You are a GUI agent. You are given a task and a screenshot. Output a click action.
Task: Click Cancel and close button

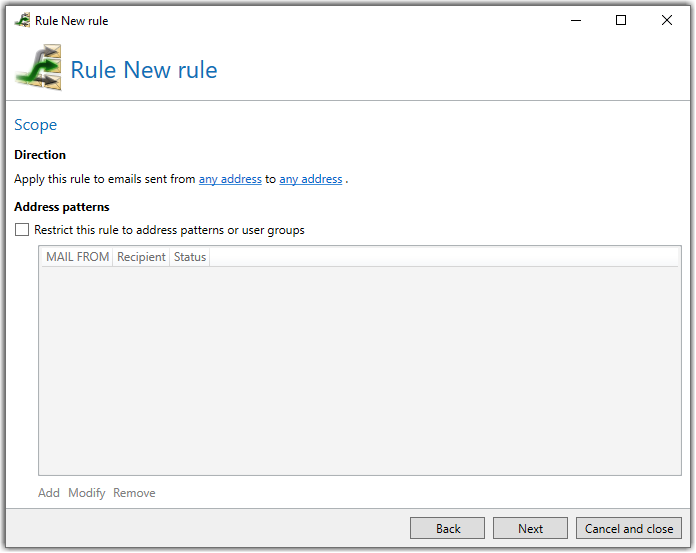coord(629,529)
